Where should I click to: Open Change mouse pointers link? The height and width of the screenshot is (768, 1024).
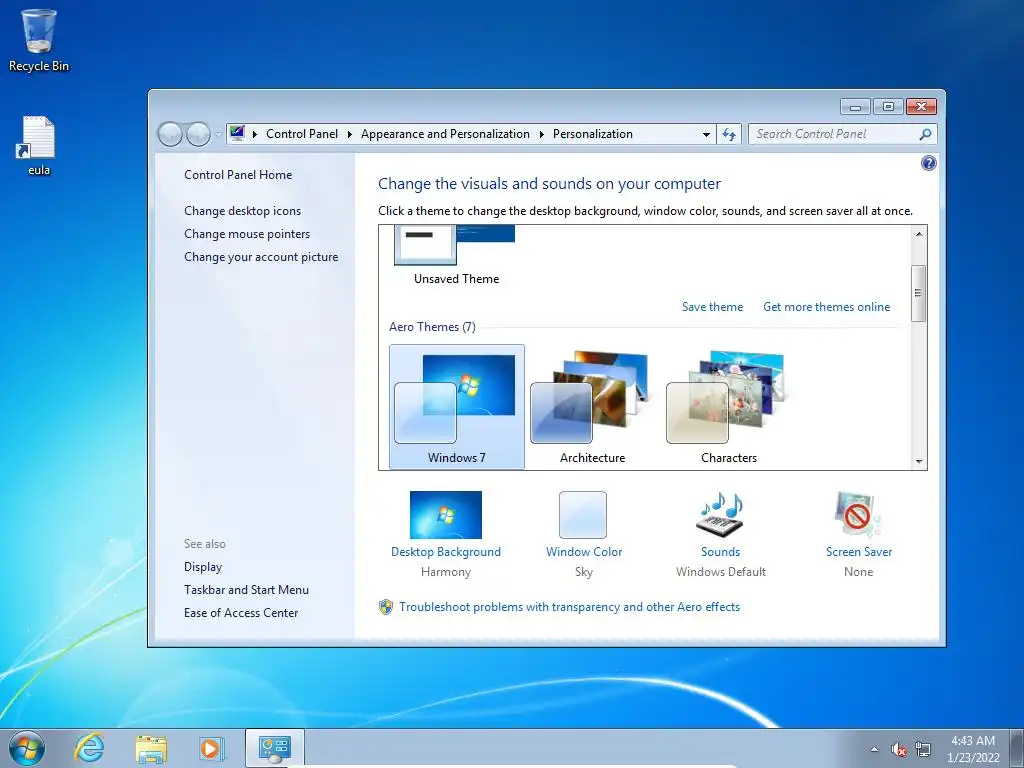pos(247,234)
